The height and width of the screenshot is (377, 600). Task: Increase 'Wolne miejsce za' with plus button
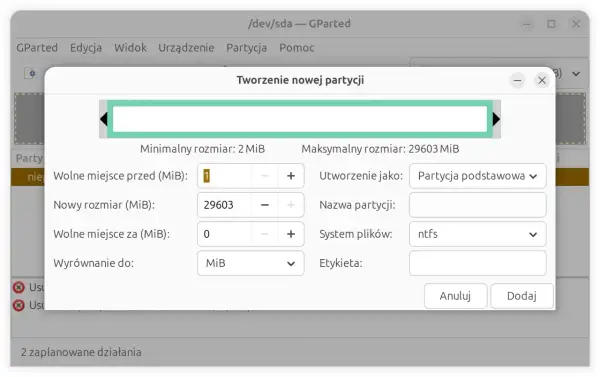click(x=291, y=234)
